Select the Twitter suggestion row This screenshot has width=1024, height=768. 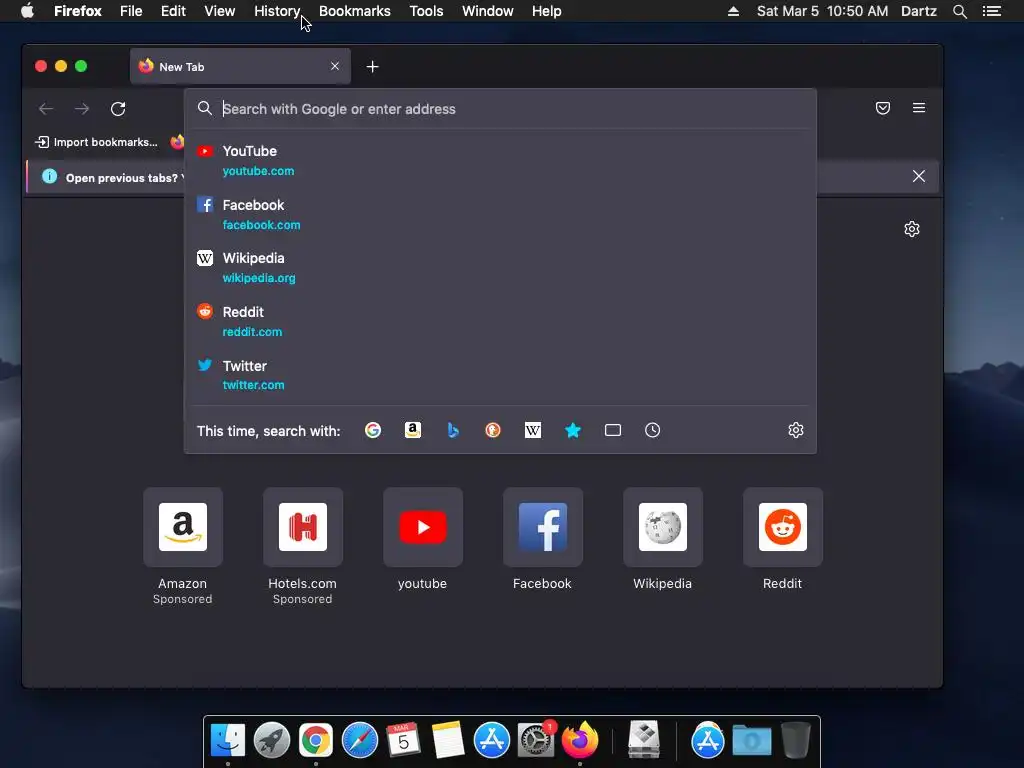[500, 375]
